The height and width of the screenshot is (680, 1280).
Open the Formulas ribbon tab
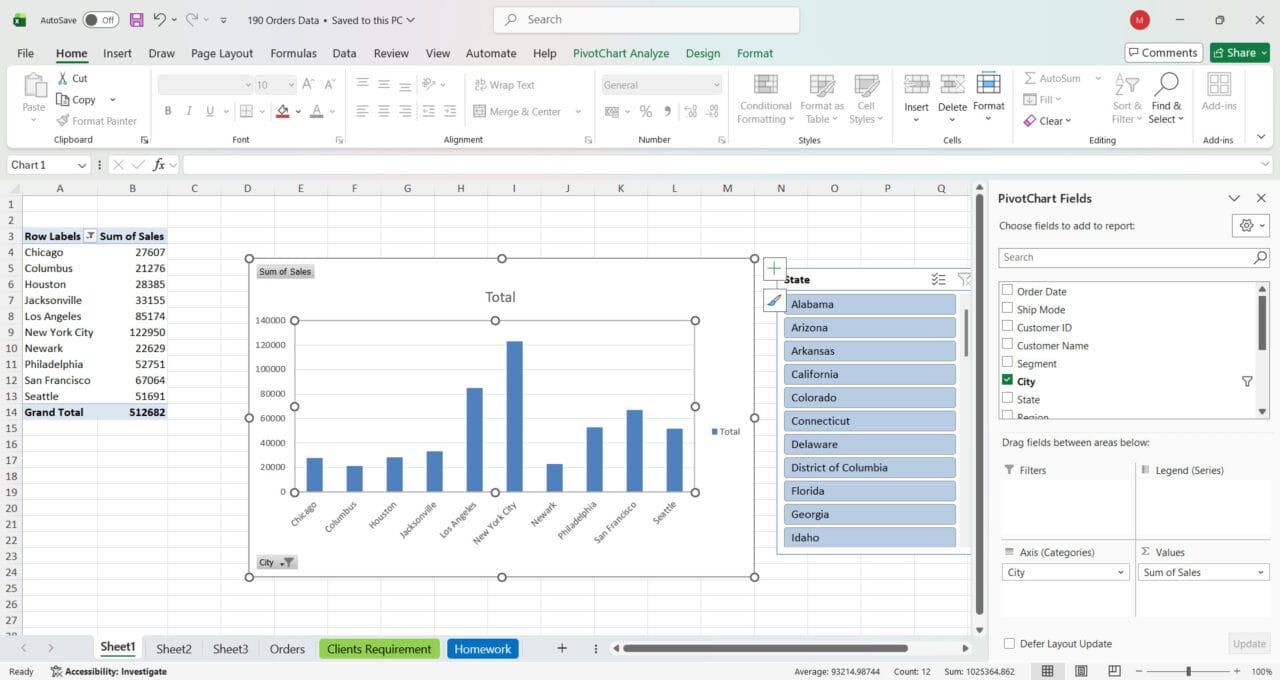(293, 53)
